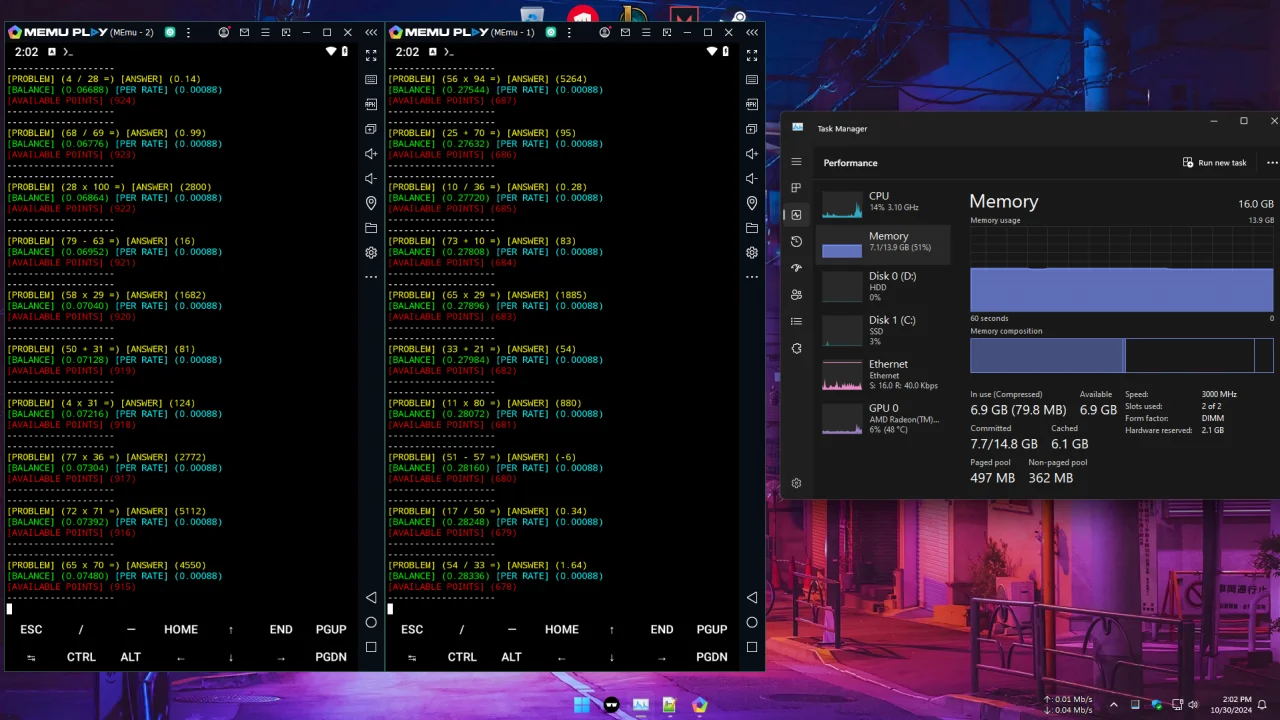
Task: Tap CTRL key in MEmu-2 terminal
Action: tap(81, 657)
